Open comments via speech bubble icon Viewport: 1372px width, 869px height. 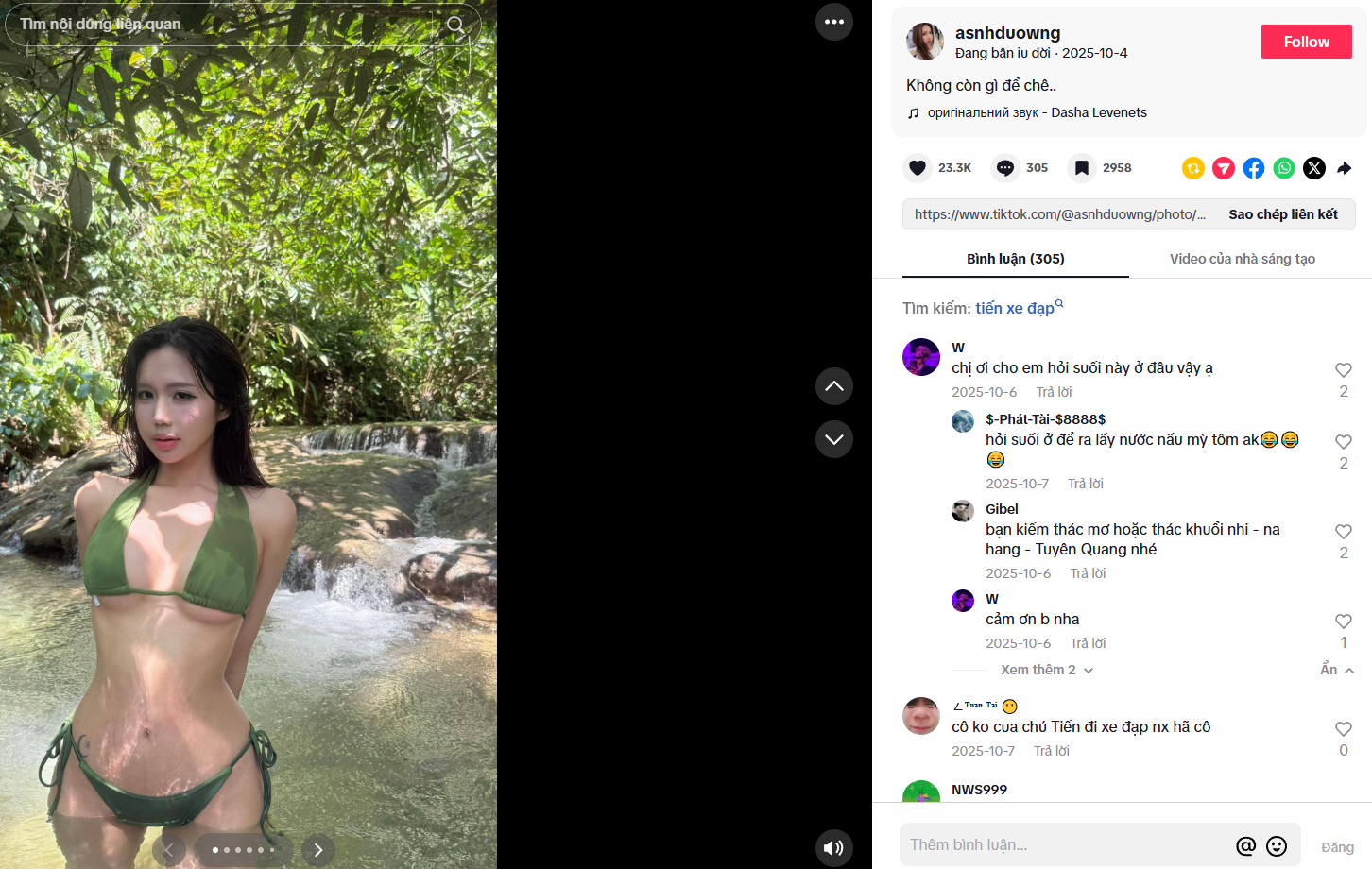click(x=1005, y=168)
